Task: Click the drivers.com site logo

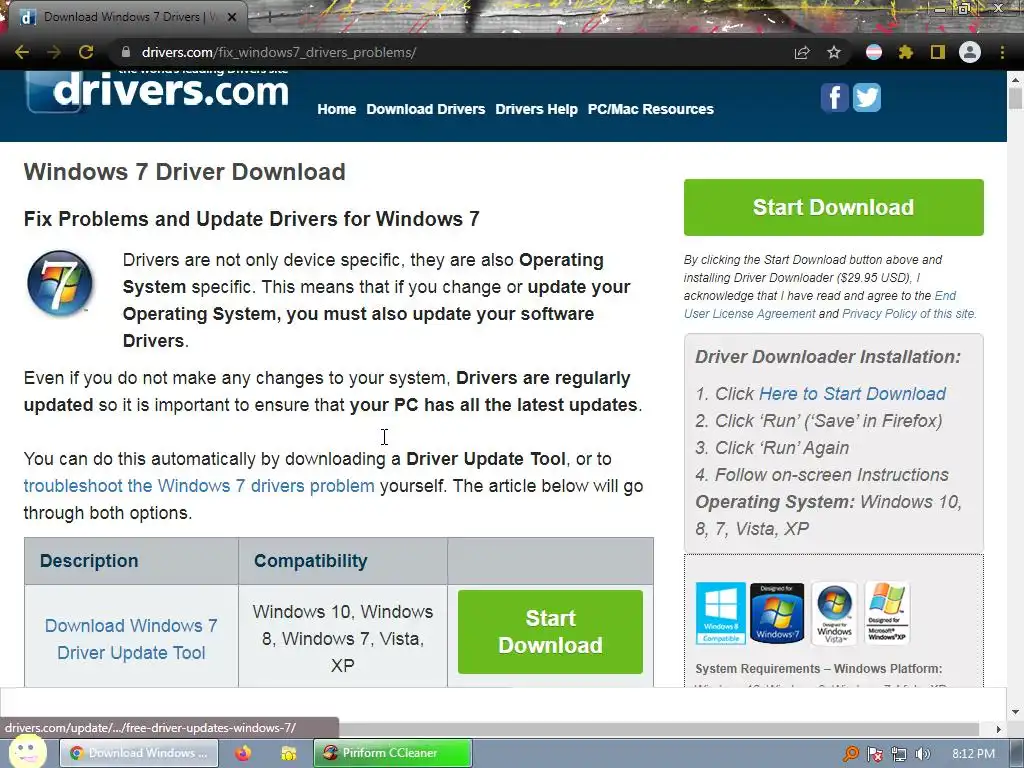Action: (157, 91)
